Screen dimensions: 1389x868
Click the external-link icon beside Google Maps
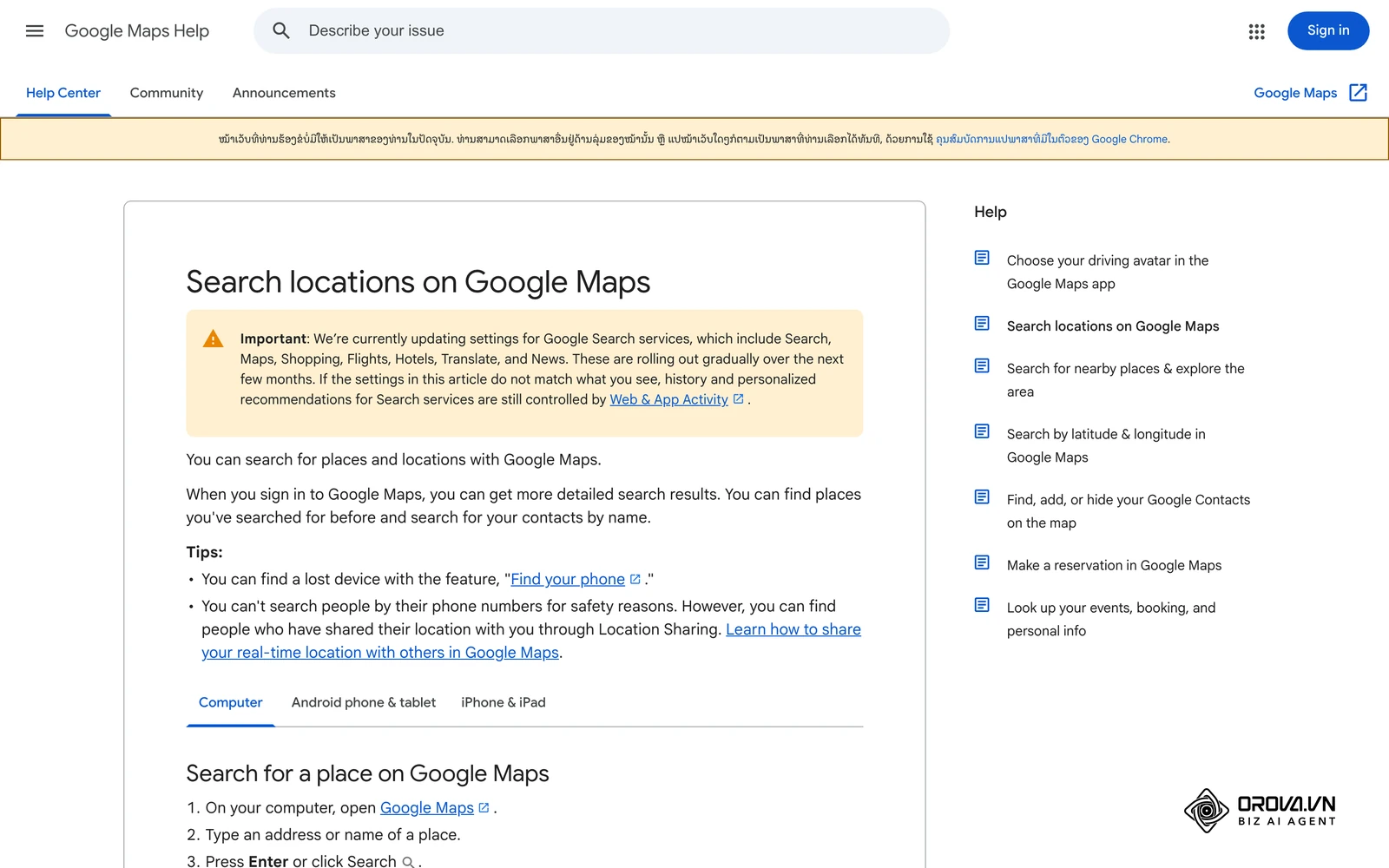tap(1359, 93)
